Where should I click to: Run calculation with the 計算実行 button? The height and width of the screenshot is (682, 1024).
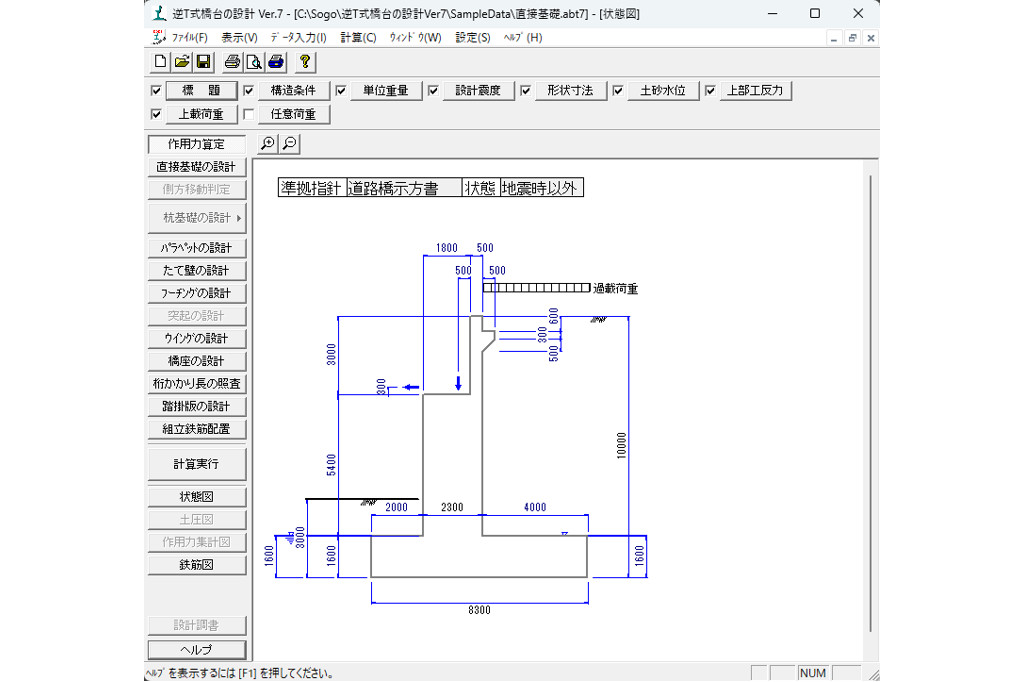pos(196,463)
